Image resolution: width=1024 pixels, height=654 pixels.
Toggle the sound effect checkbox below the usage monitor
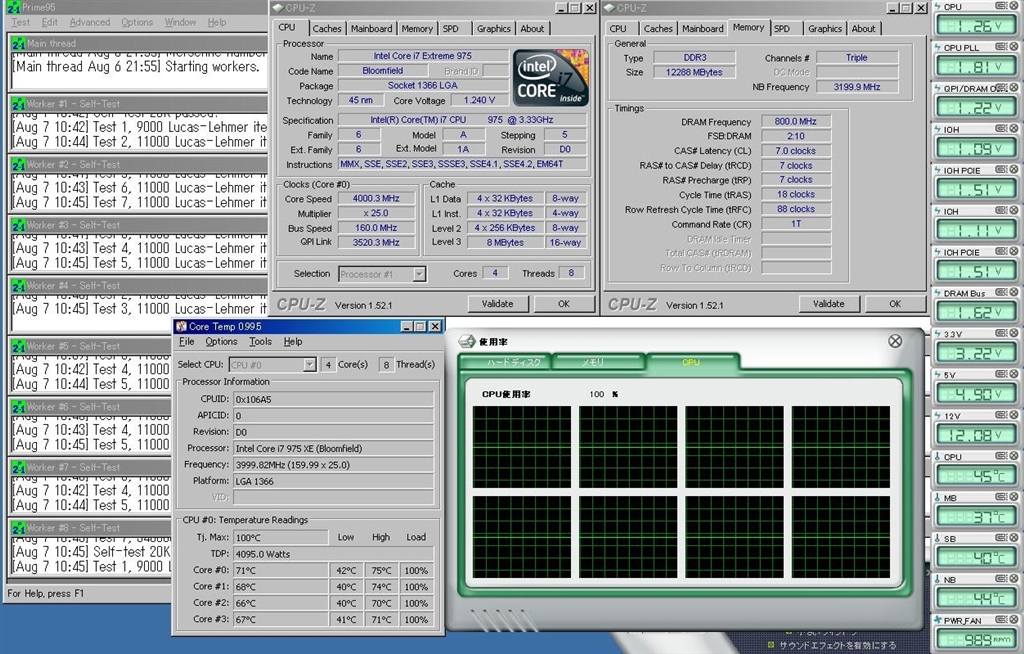point(772,646)
